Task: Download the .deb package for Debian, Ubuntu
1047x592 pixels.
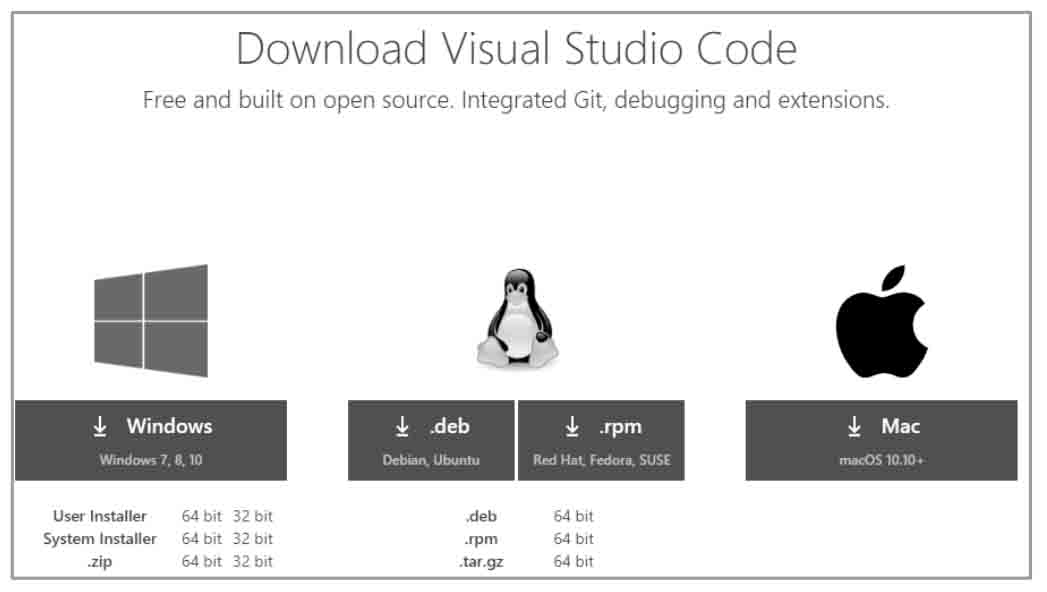Action: point(431,440)
